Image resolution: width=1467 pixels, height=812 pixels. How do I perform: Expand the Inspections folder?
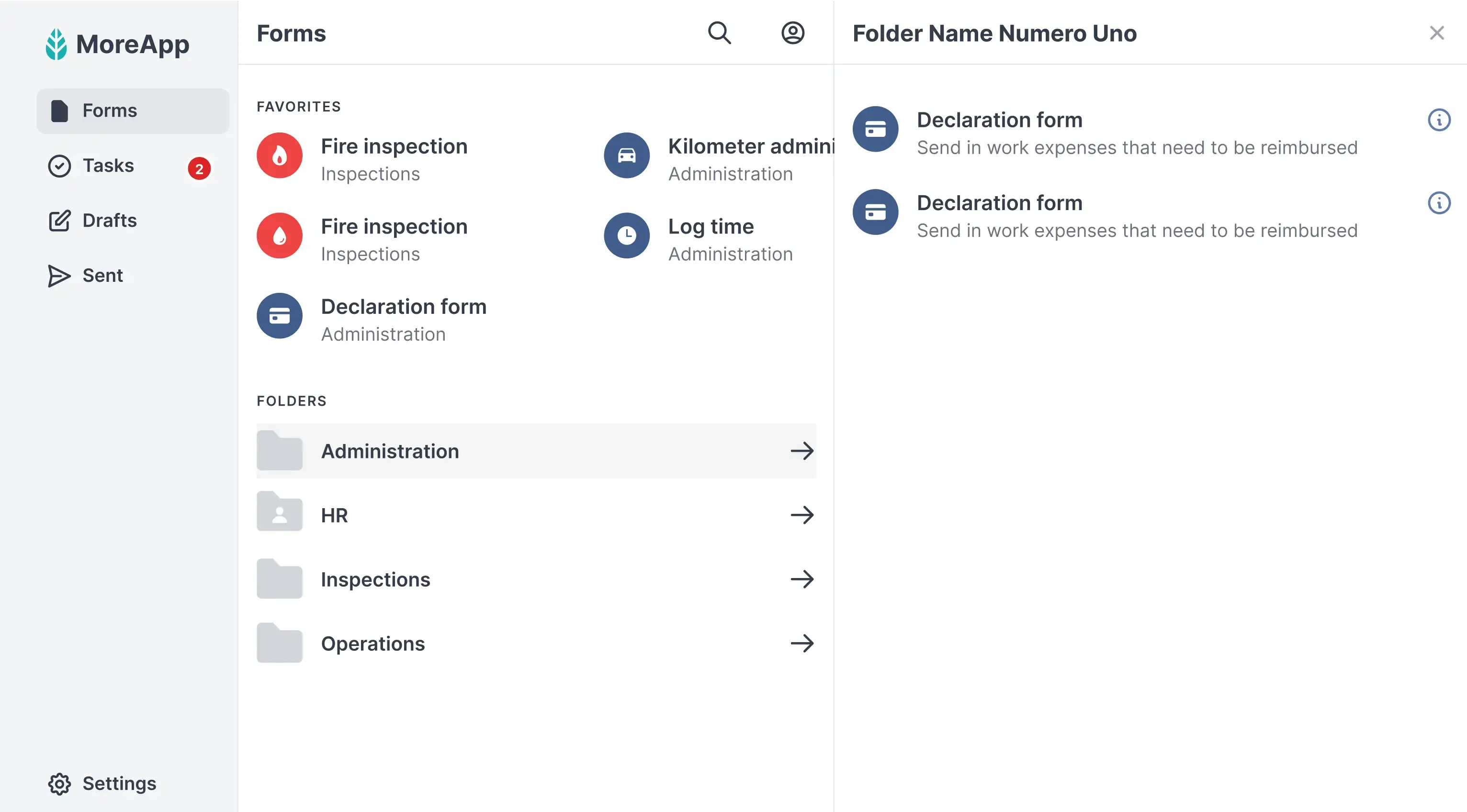(x=802, y=578)
